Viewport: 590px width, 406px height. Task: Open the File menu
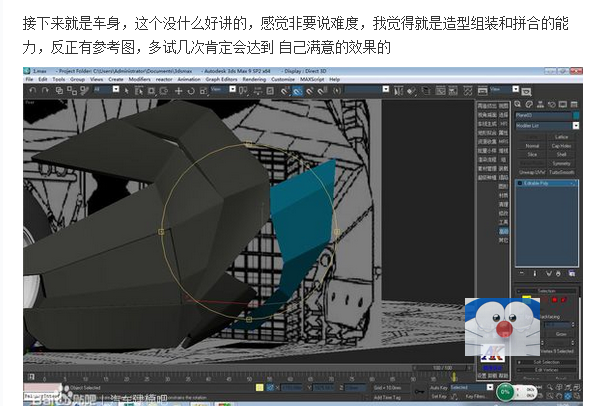coord(29,79)
